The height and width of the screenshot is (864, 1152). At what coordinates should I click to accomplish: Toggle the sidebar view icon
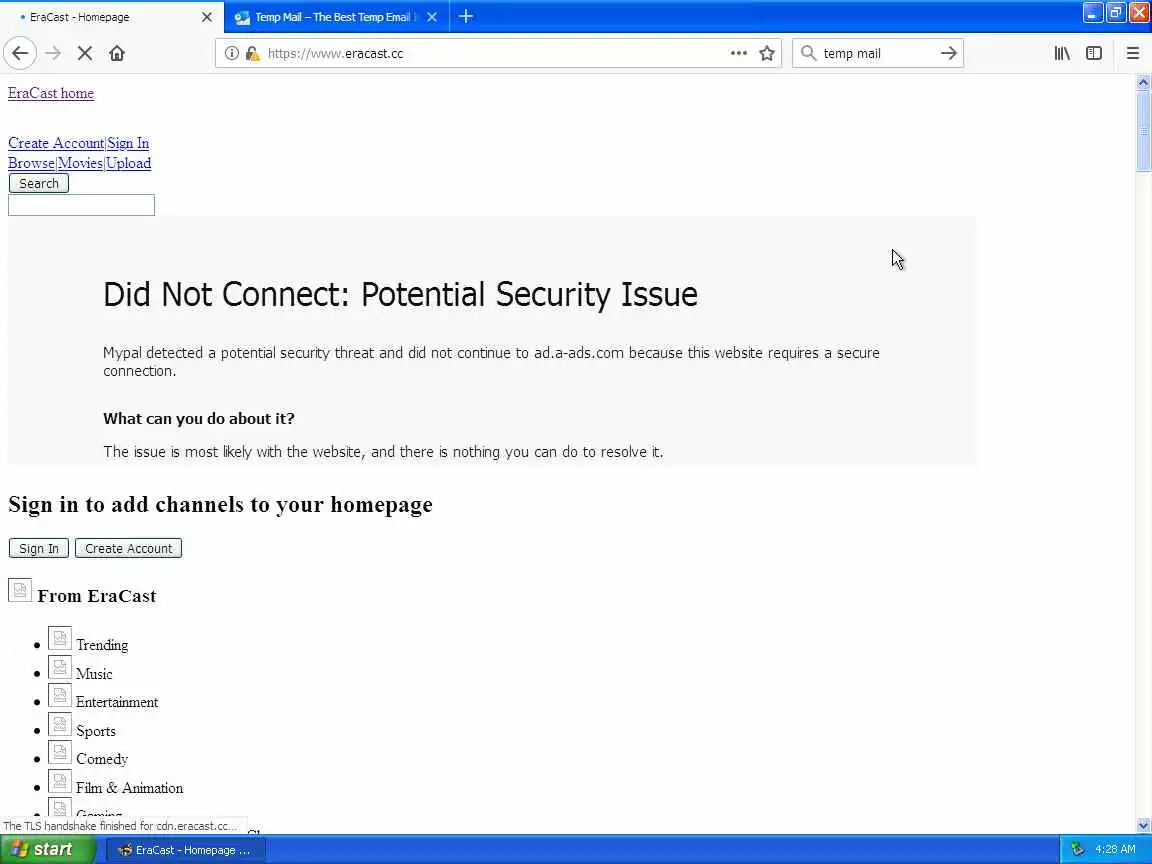click(x=1094, y=53)
